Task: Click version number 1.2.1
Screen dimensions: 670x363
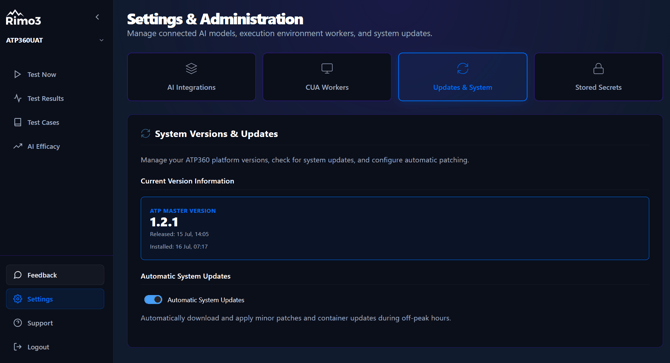Action: point(164,222)
